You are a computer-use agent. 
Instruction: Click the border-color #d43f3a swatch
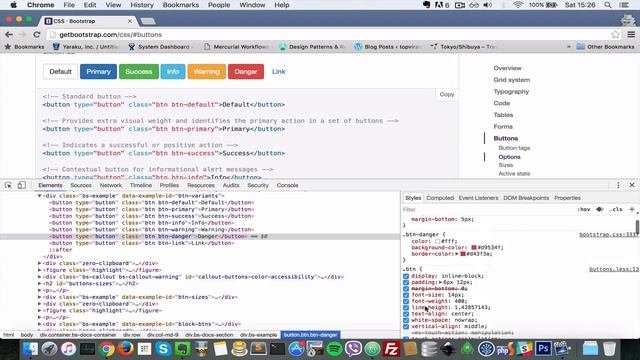[463, 254]
